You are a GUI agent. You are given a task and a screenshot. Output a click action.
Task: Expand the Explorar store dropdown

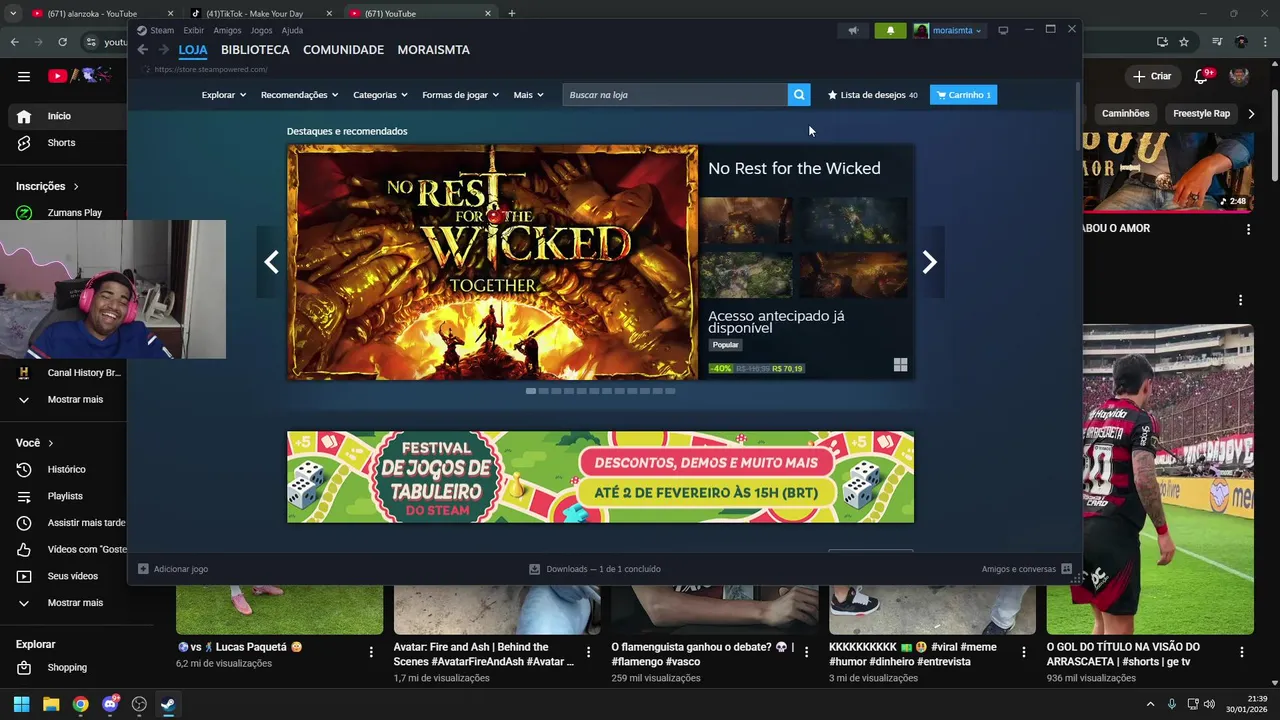click(x=224, y=95)
